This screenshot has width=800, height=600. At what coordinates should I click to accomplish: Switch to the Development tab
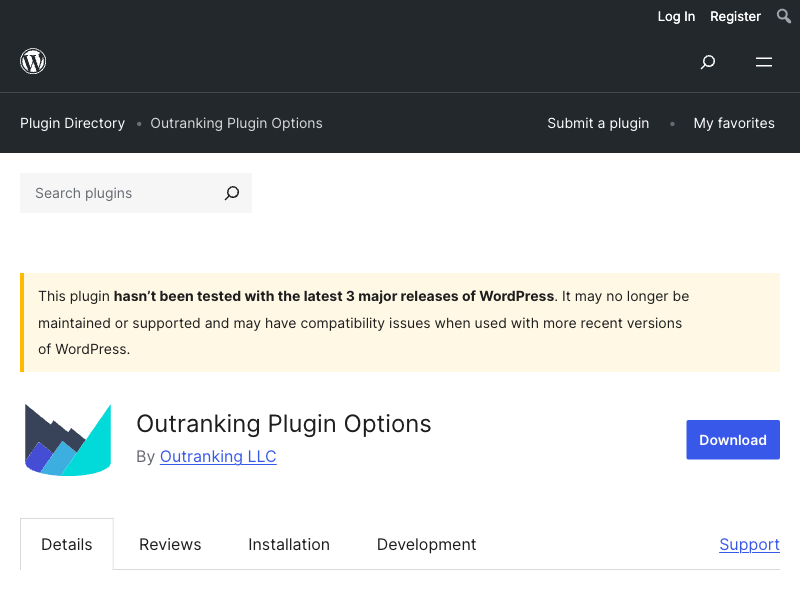427,544
